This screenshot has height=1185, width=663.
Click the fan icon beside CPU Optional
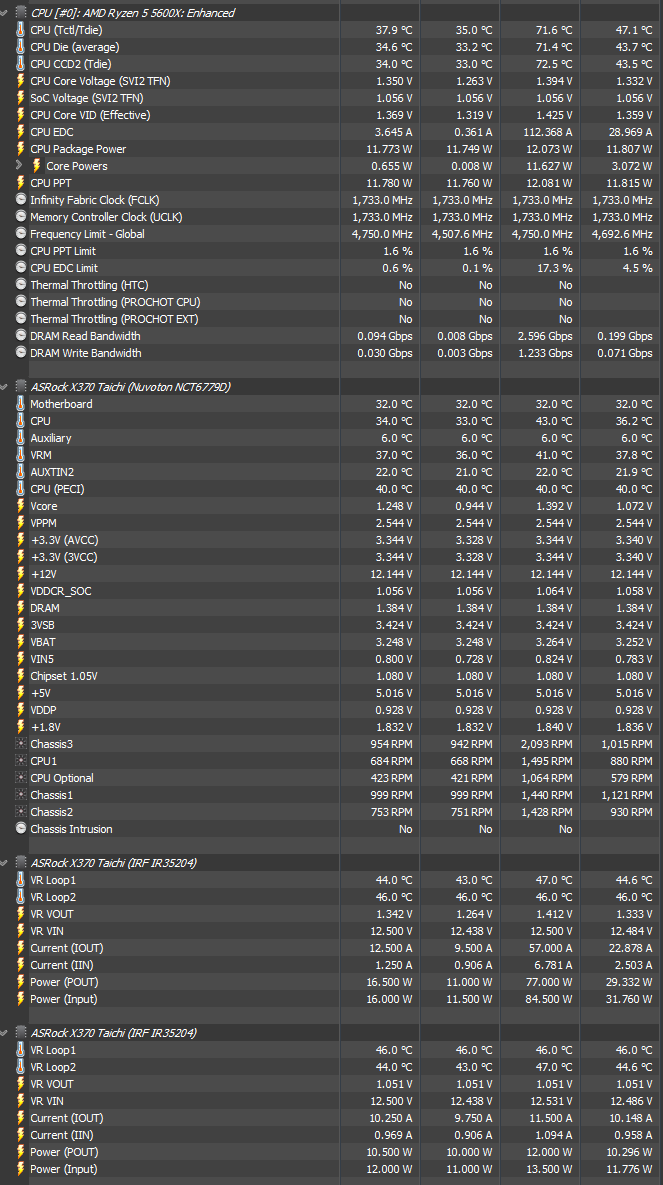[x=20, y=778]
